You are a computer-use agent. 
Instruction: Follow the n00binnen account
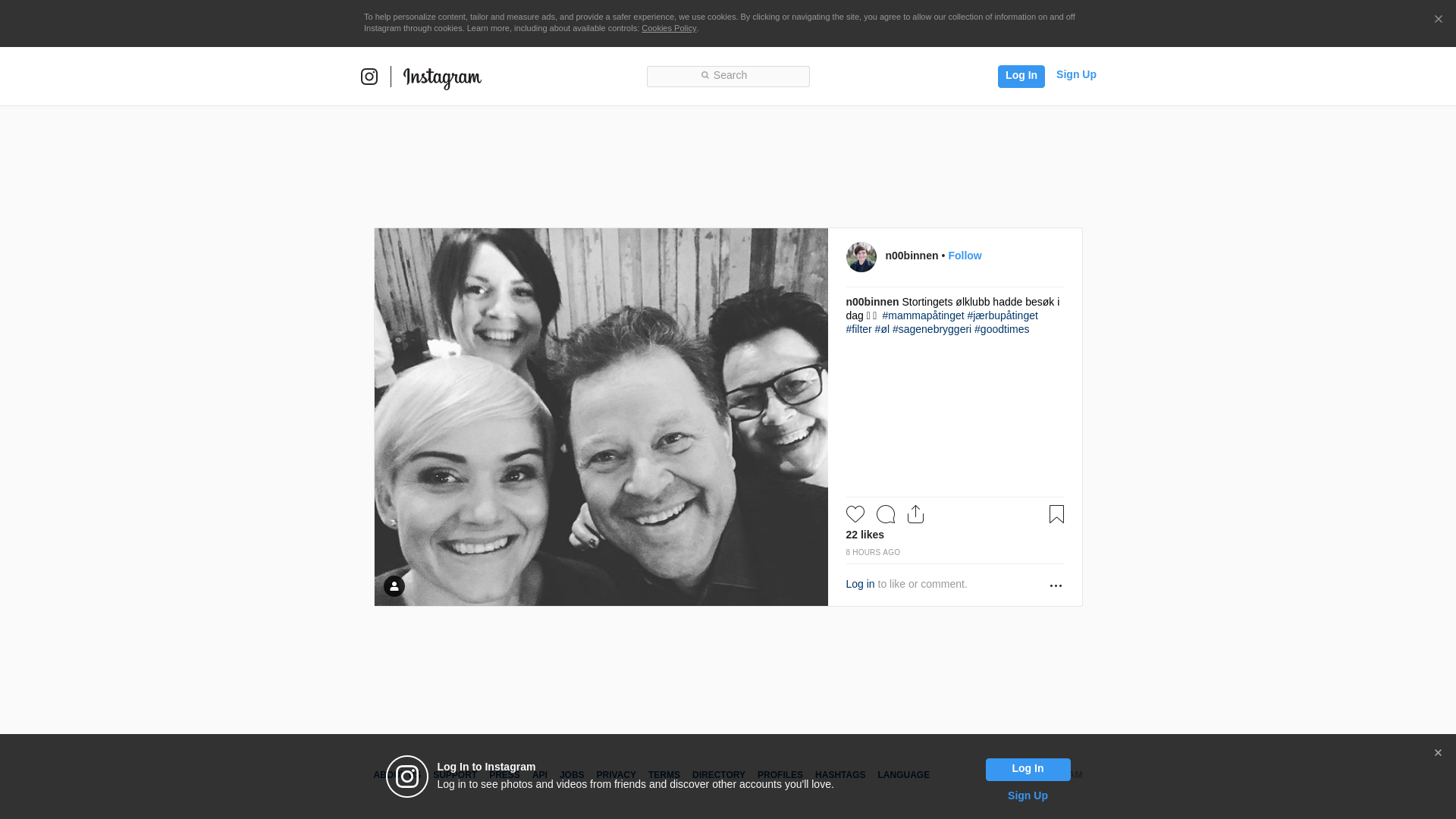pyautogui.click(x=965, y=256)
